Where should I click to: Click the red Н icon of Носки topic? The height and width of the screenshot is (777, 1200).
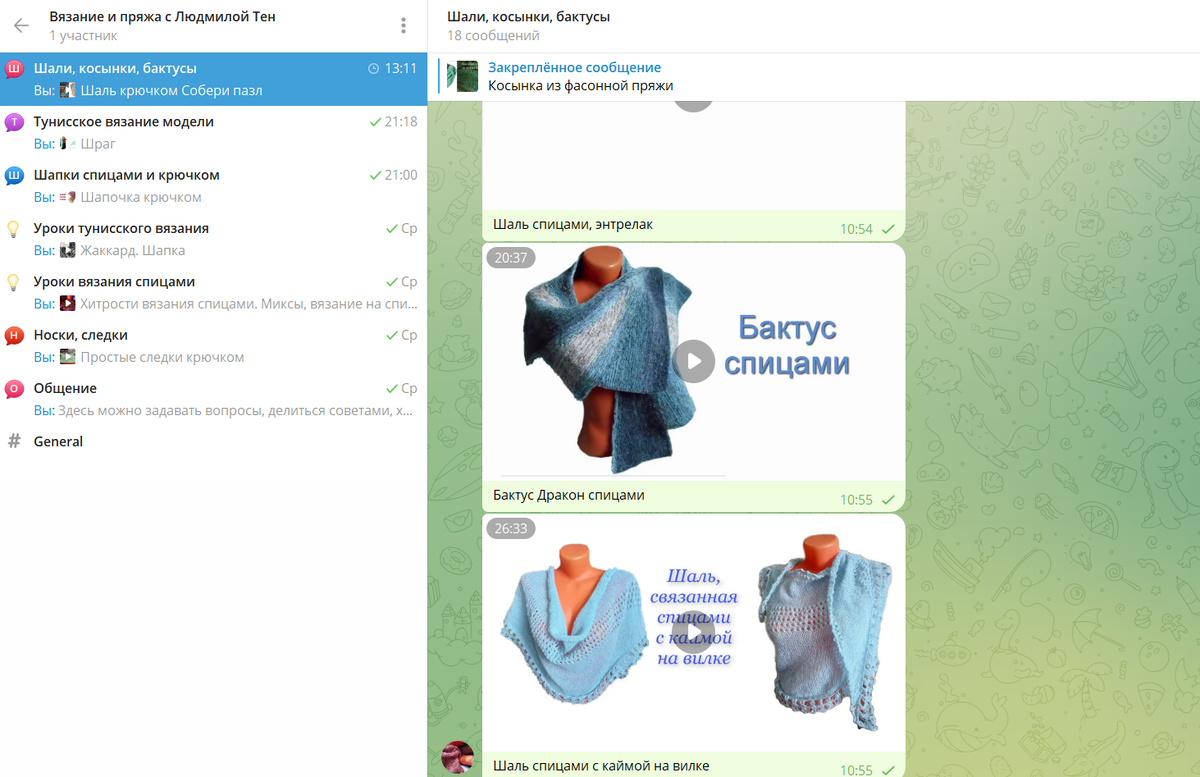pos(14,336)
